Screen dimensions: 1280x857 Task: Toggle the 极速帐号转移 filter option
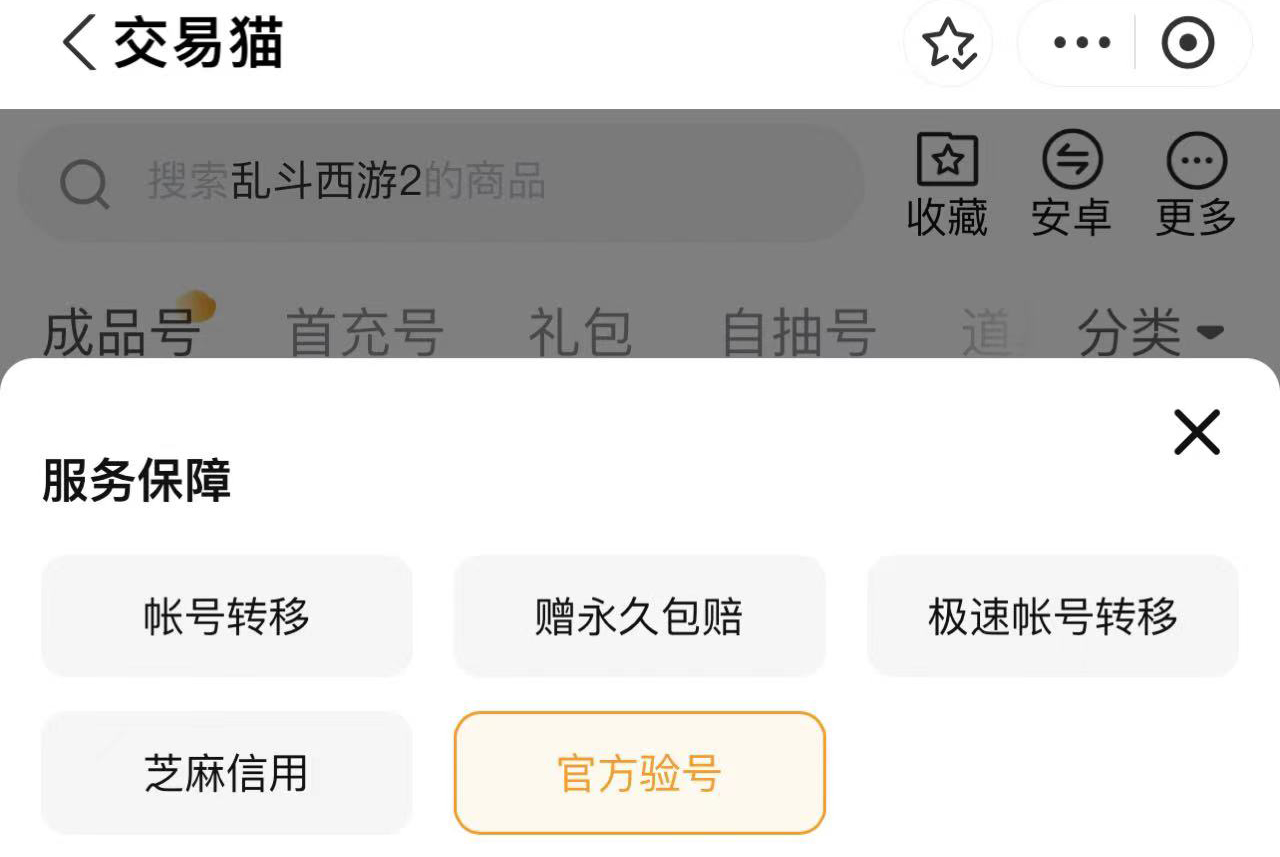(x=1053, y=616)
